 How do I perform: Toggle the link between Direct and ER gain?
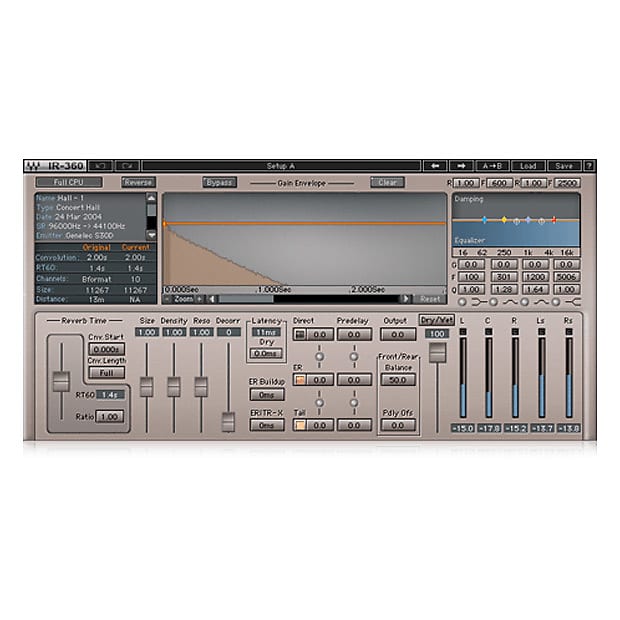click(319, 357)
